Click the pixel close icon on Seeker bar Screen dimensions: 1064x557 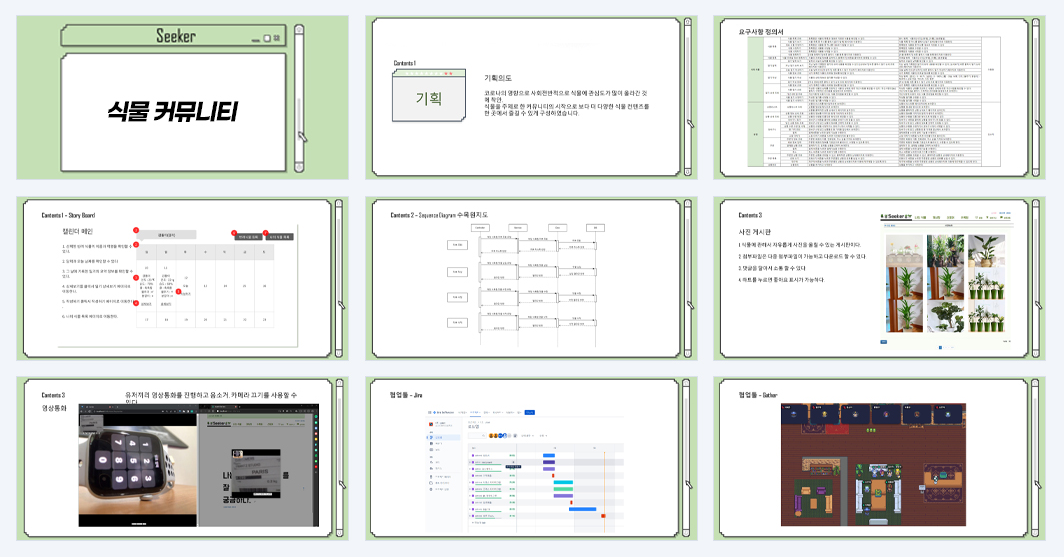277,38
